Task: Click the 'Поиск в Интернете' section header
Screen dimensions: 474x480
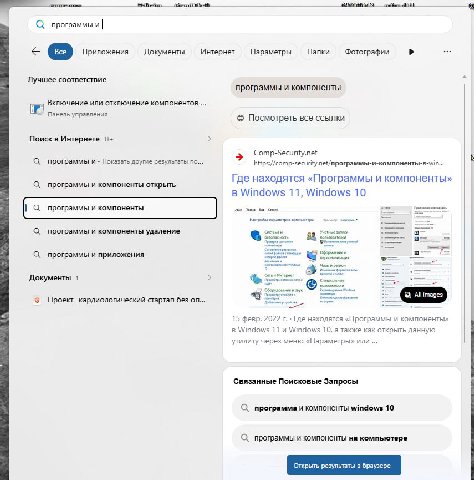Action: point(64,139)
